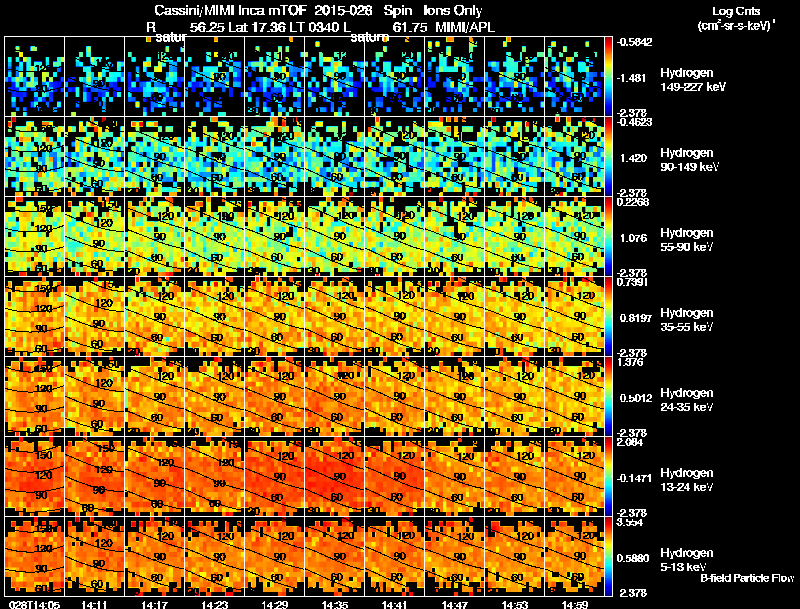800x609 pixels.
Task: Select the color bar beside Hydrogen 55-90 keV
Action: 608,237
